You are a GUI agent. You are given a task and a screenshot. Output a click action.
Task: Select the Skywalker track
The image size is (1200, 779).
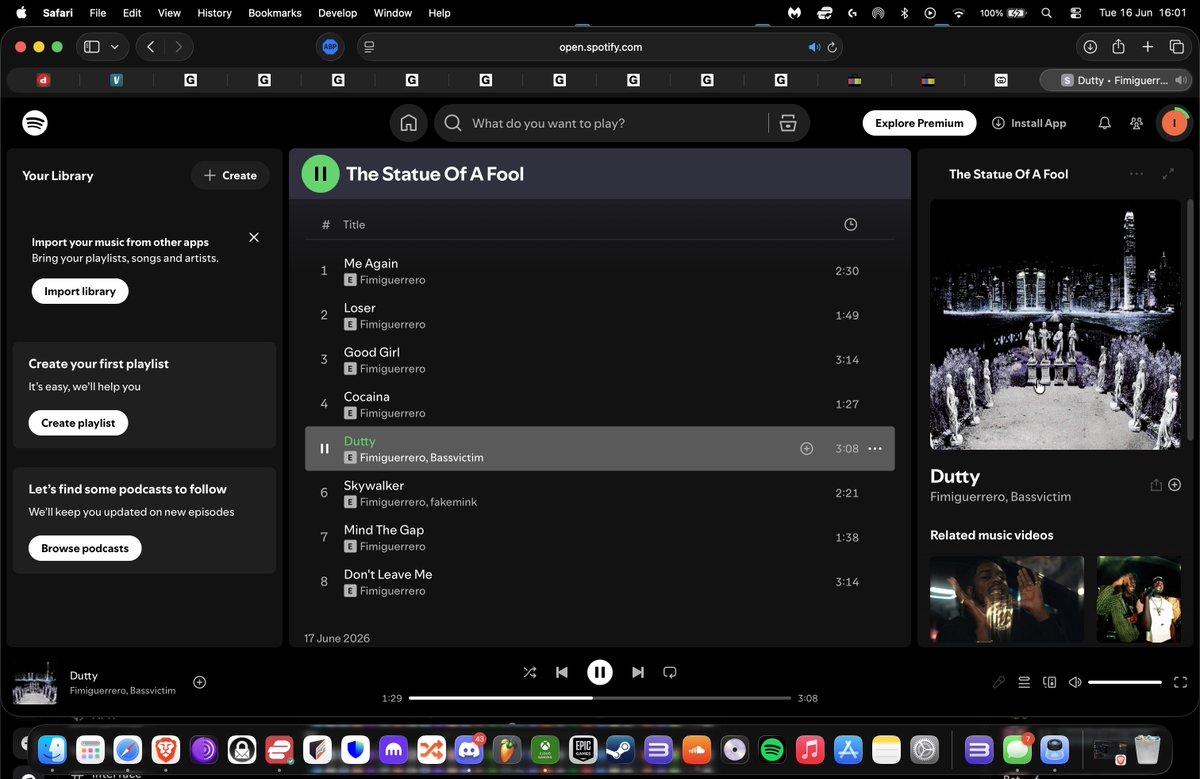click(x=600, y=493)
